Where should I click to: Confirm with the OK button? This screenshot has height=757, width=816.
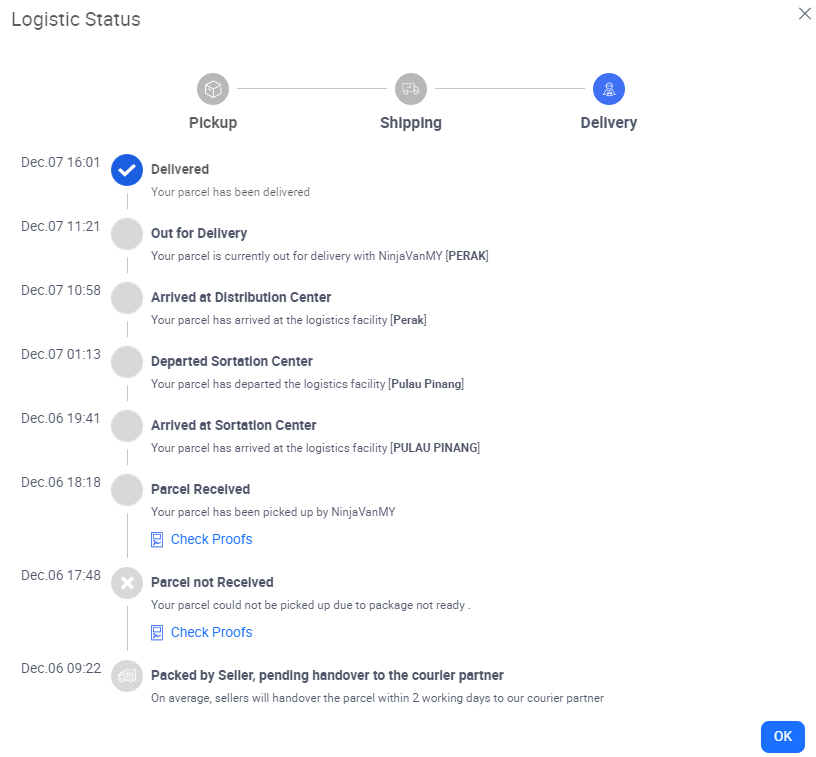click(782, 736)
